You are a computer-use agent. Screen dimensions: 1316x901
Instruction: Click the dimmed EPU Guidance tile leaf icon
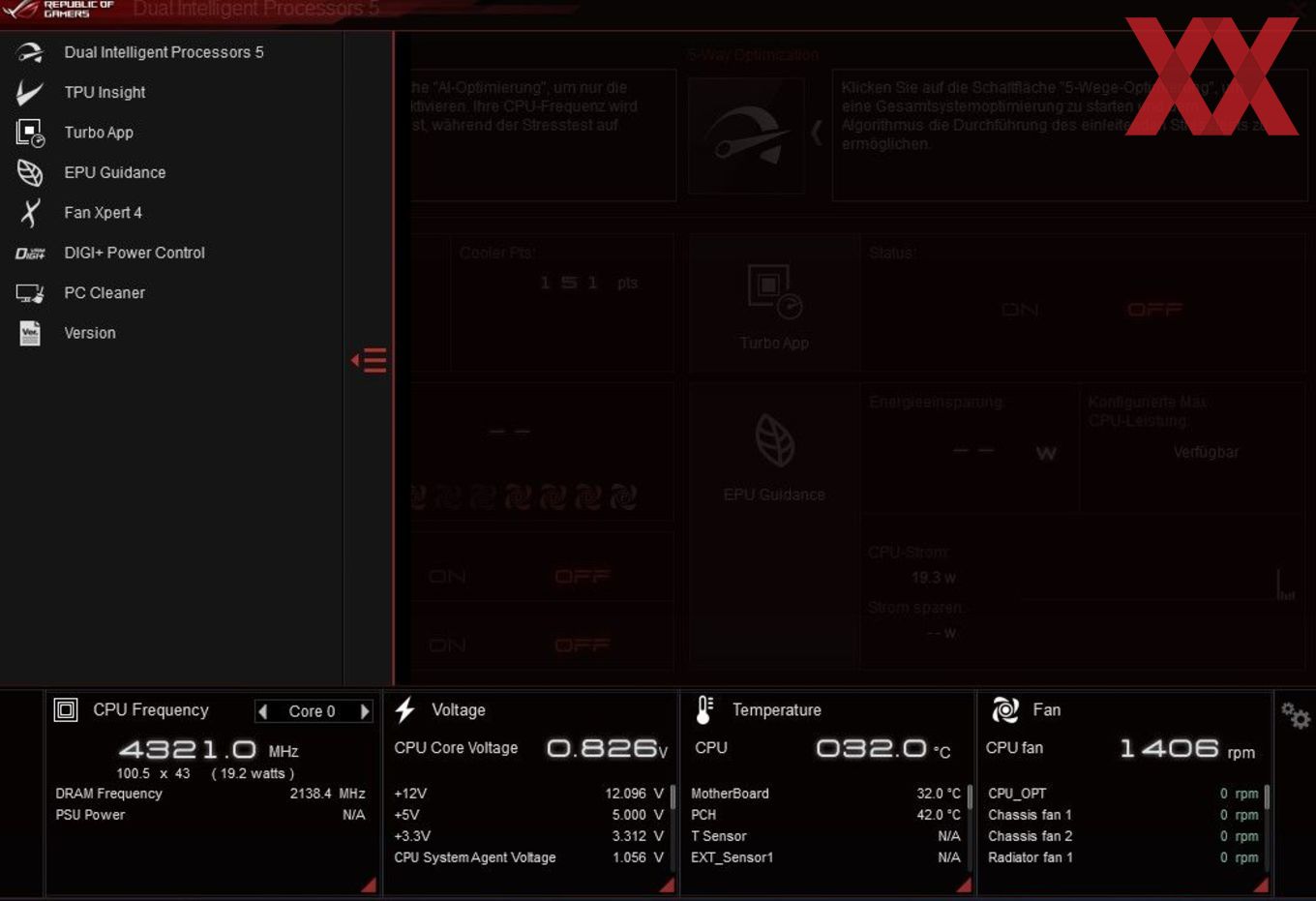774,440
